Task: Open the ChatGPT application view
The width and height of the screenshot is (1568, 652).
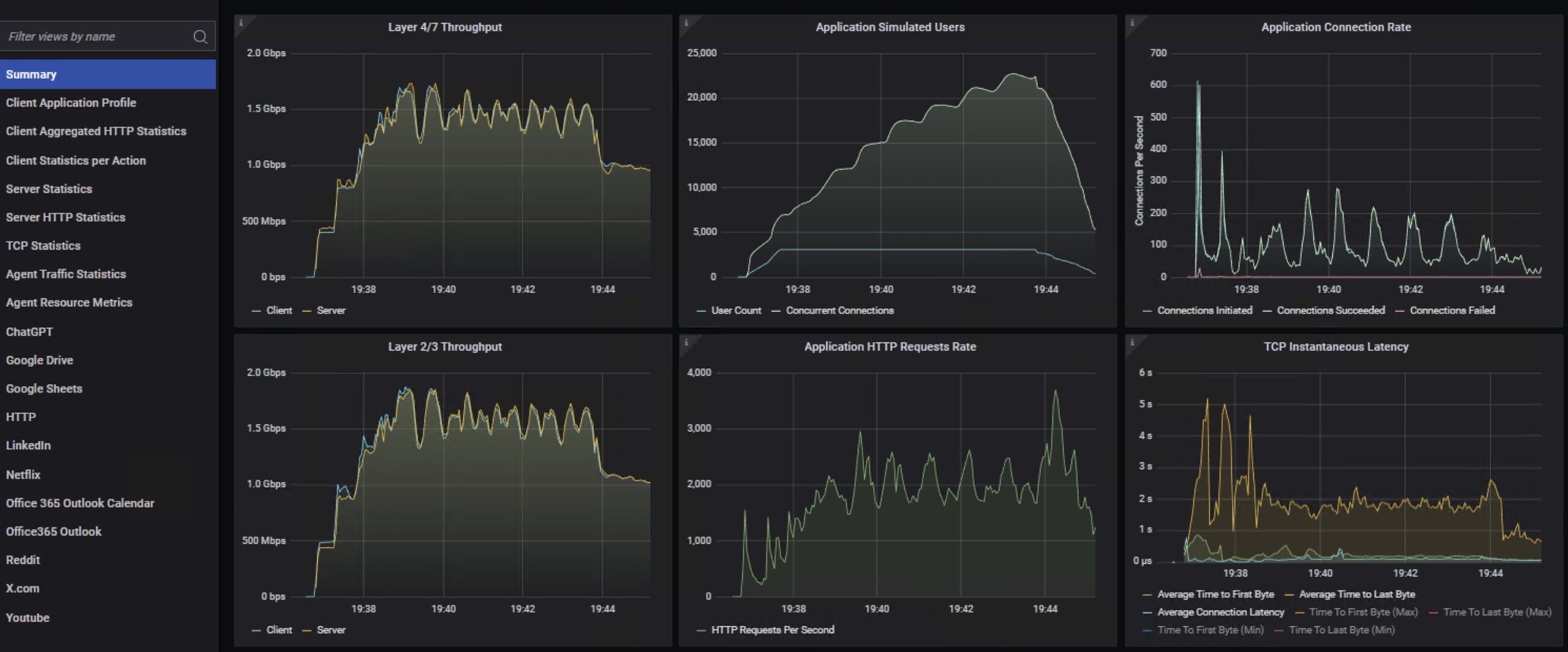Action: click(x=29, y=332)
